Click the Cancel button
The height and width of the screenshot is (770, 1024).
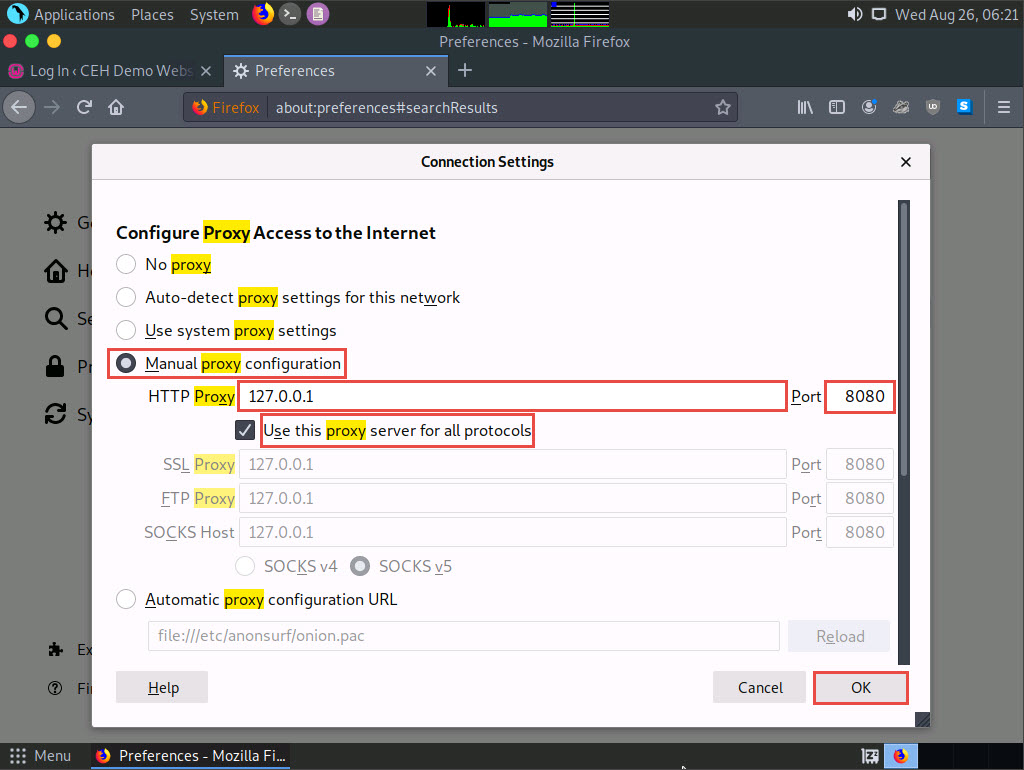760,687
